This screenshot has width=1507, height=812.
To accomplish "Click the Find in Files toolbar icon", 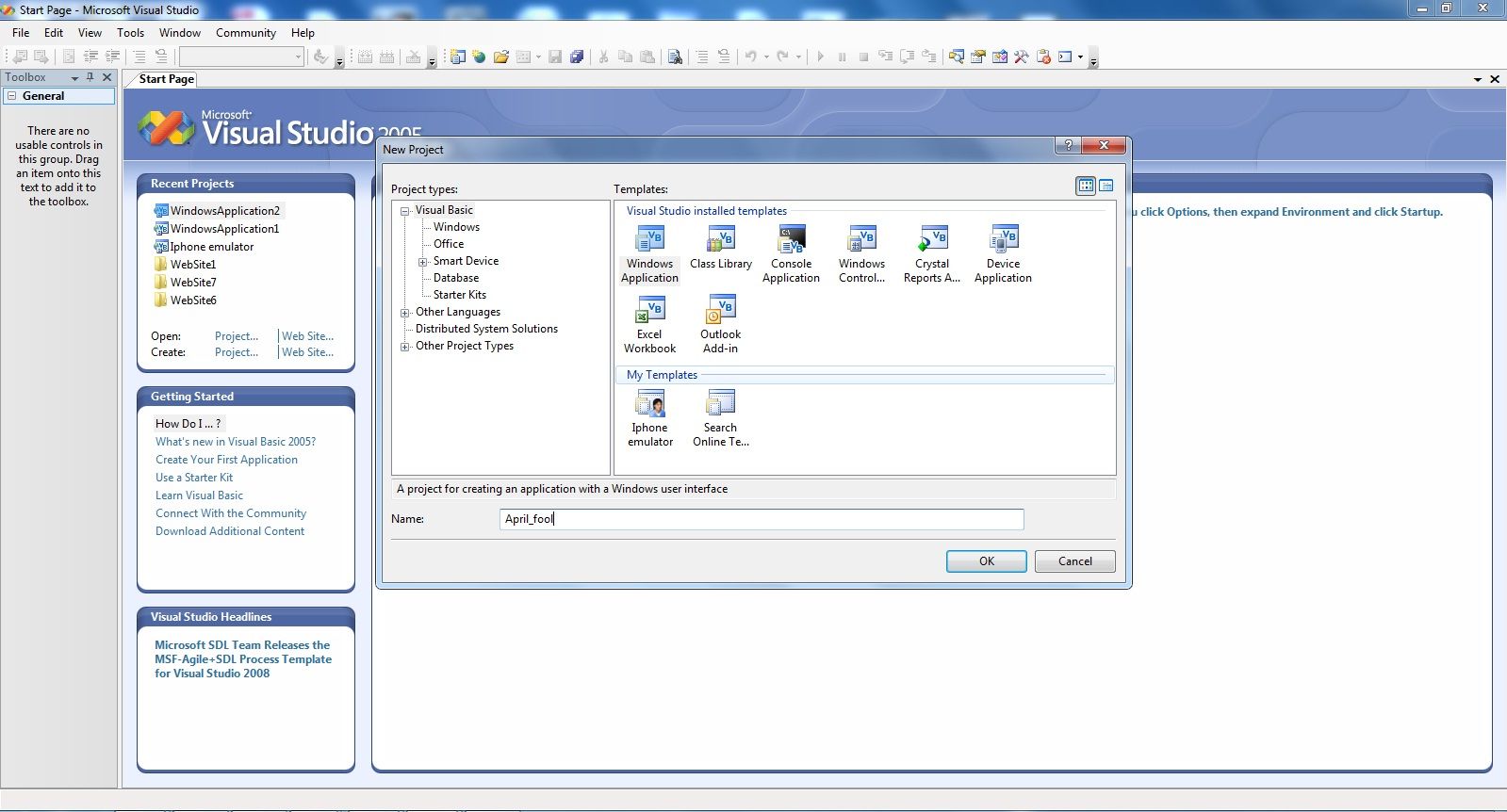I will pos(675,57).
